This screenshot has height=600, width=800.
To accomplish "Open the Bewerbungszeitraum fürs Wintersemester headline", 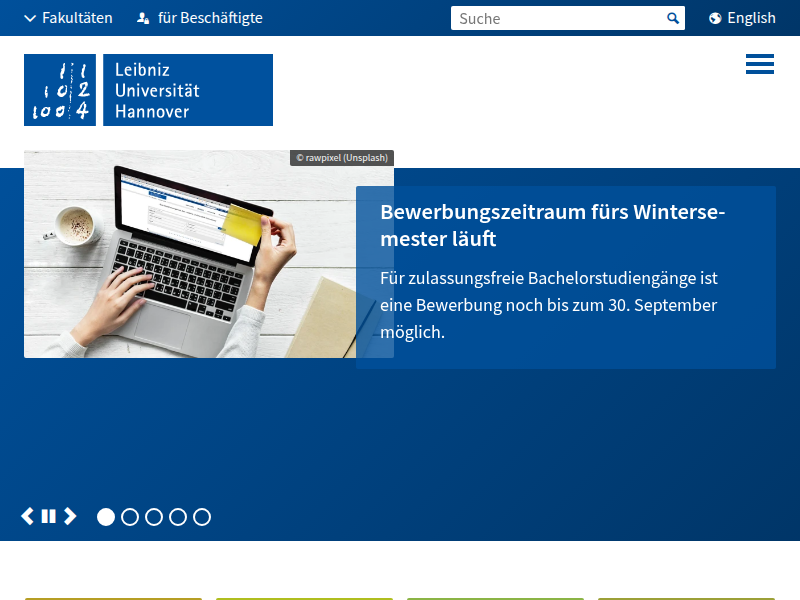I will [553, 225].
